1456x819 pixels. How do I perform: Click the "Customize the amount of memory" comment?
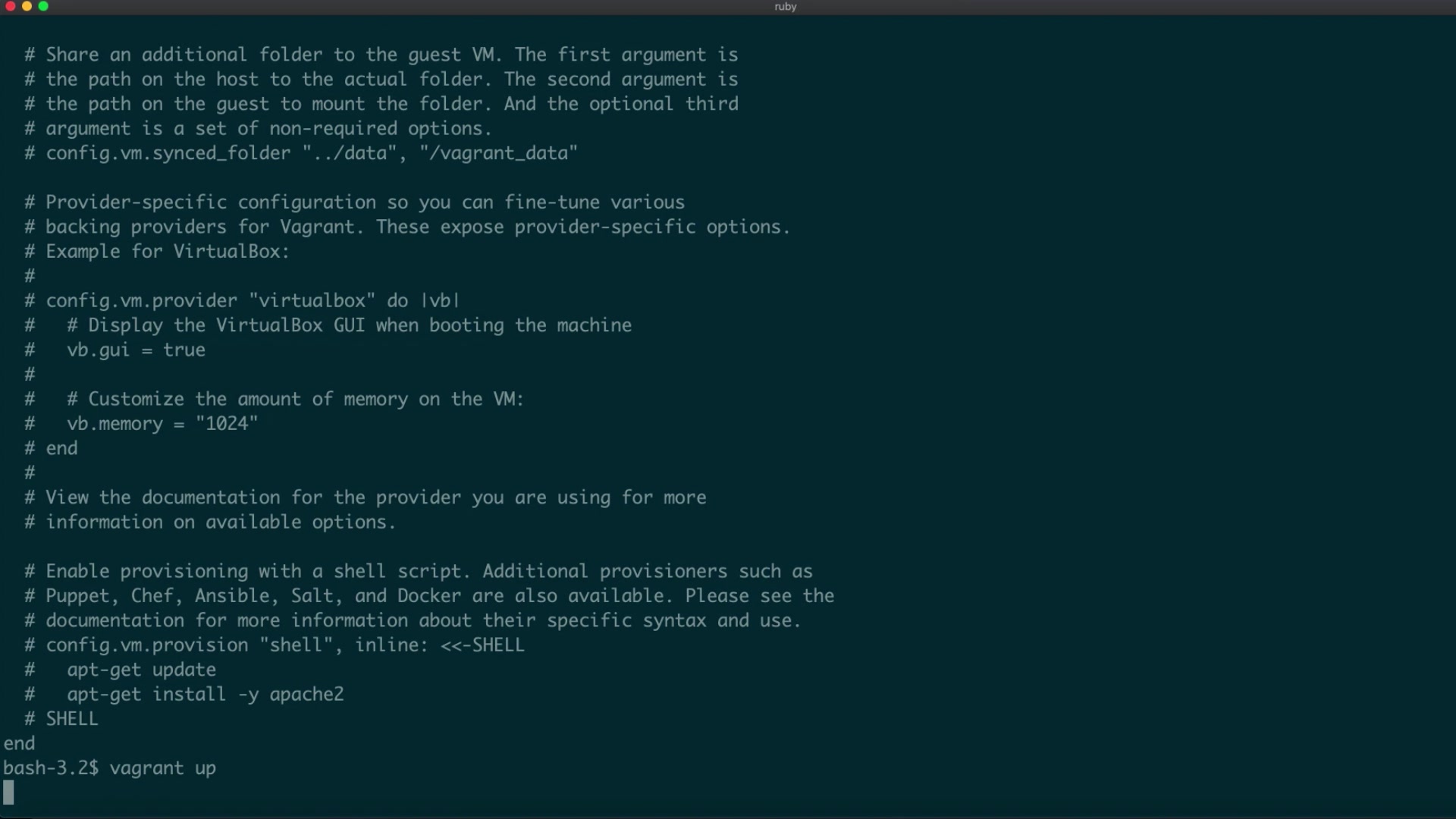[306, 399]
